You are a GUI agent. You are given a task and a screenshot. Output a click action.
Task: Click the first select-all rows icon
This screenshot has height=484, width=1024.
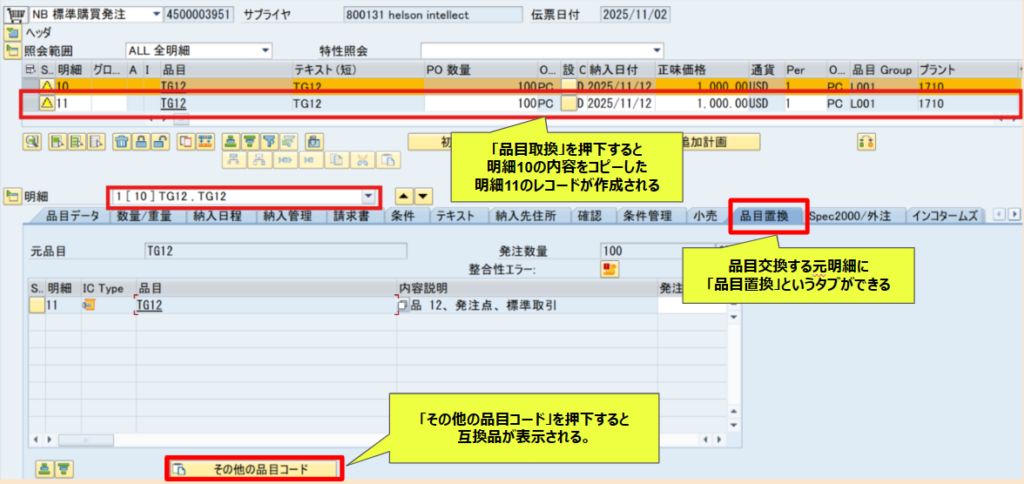pos(57,142)
